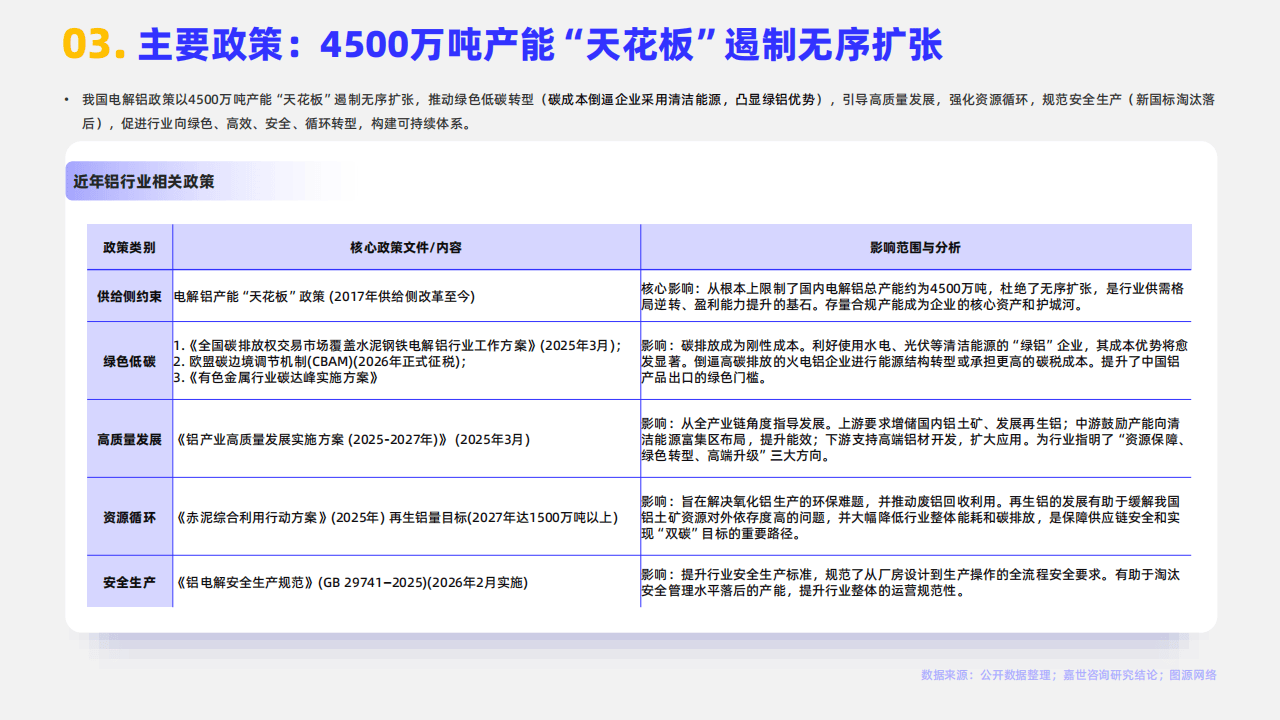Click the 赤泥综合利用行动方案 policy cell

[396, 517]
